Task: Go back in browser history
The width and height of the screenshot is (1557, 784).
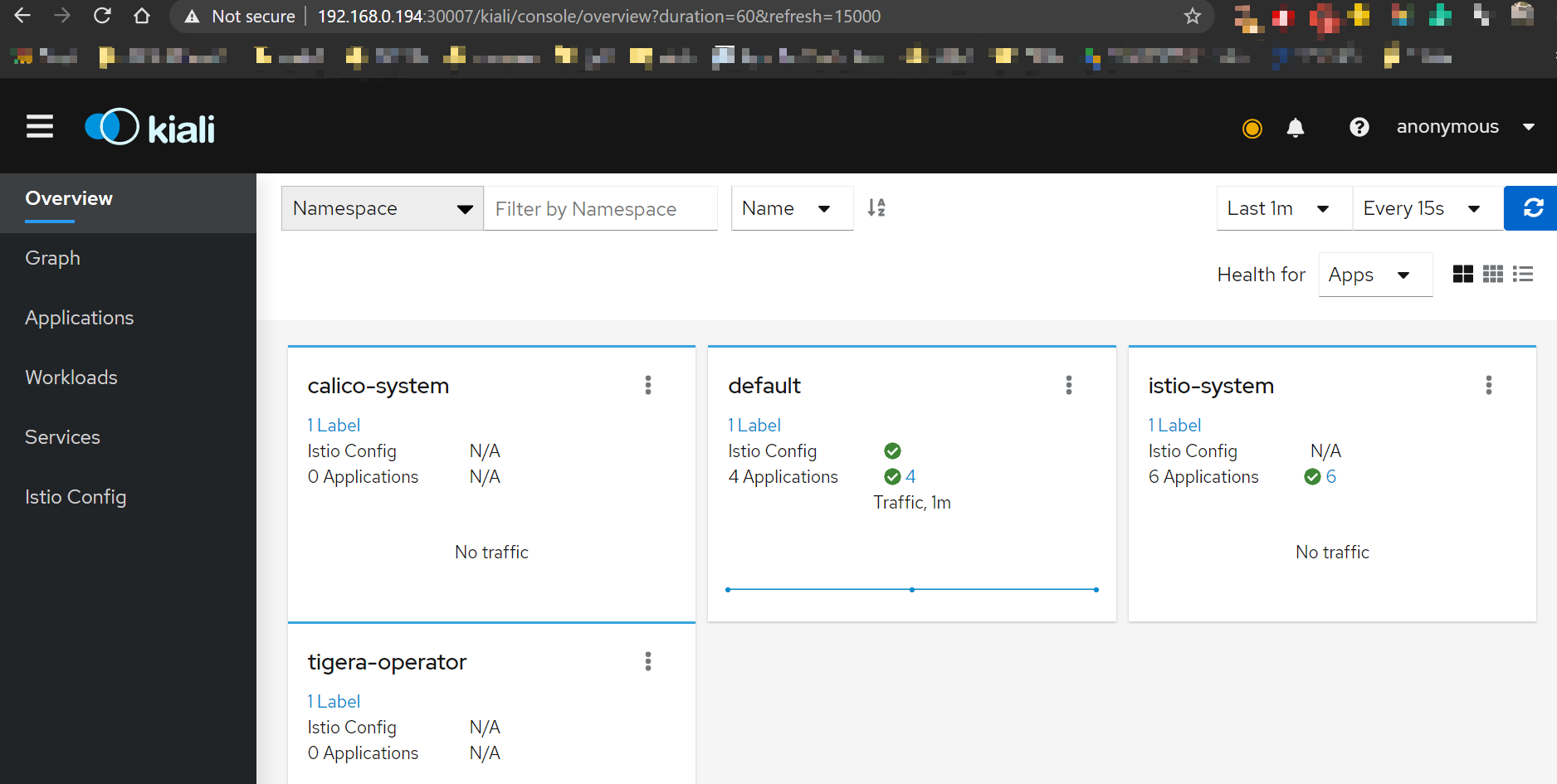Action: click(x=22, y=16)
